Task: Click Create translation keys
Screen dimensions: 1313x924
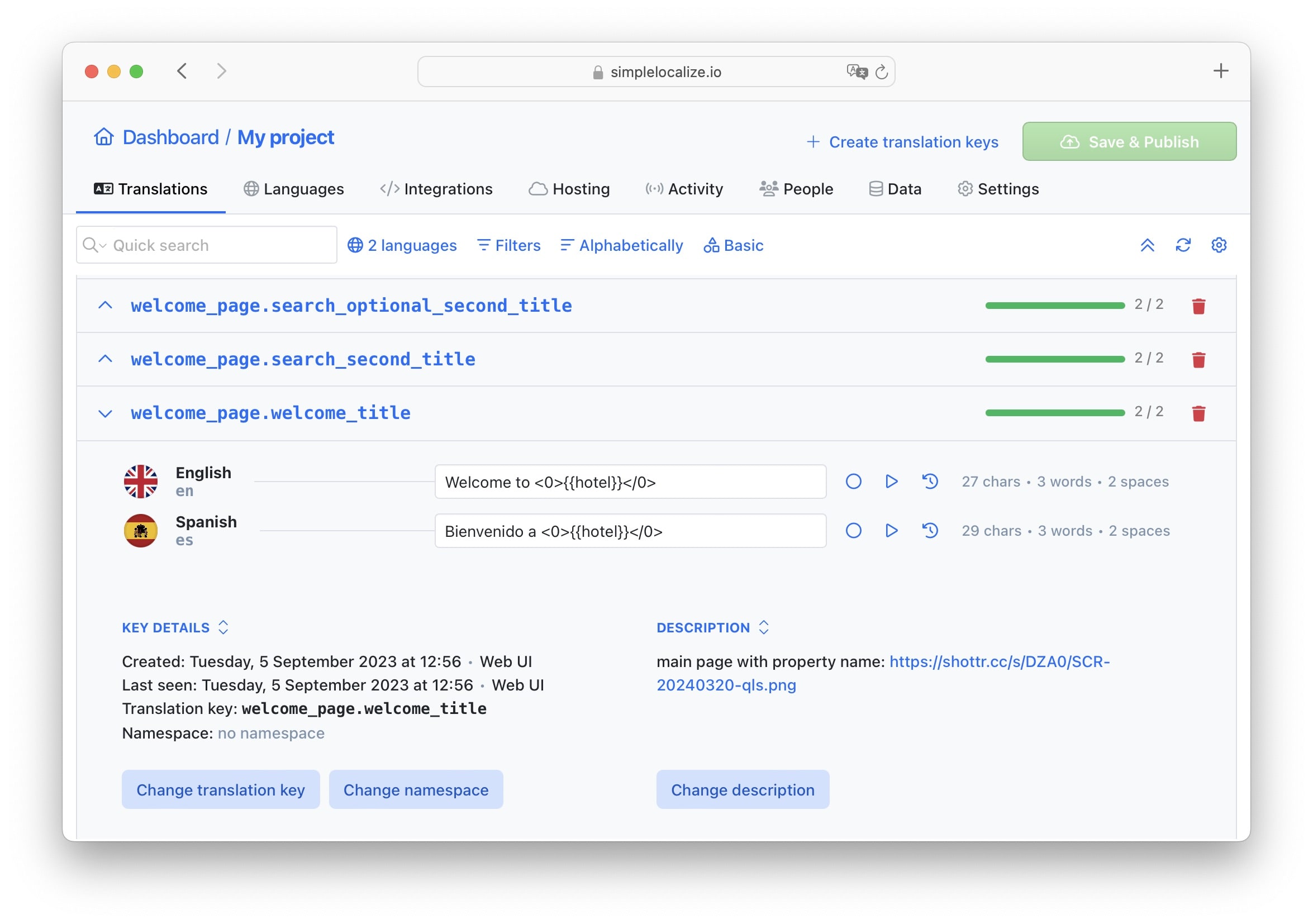Action: click(902, 142)
